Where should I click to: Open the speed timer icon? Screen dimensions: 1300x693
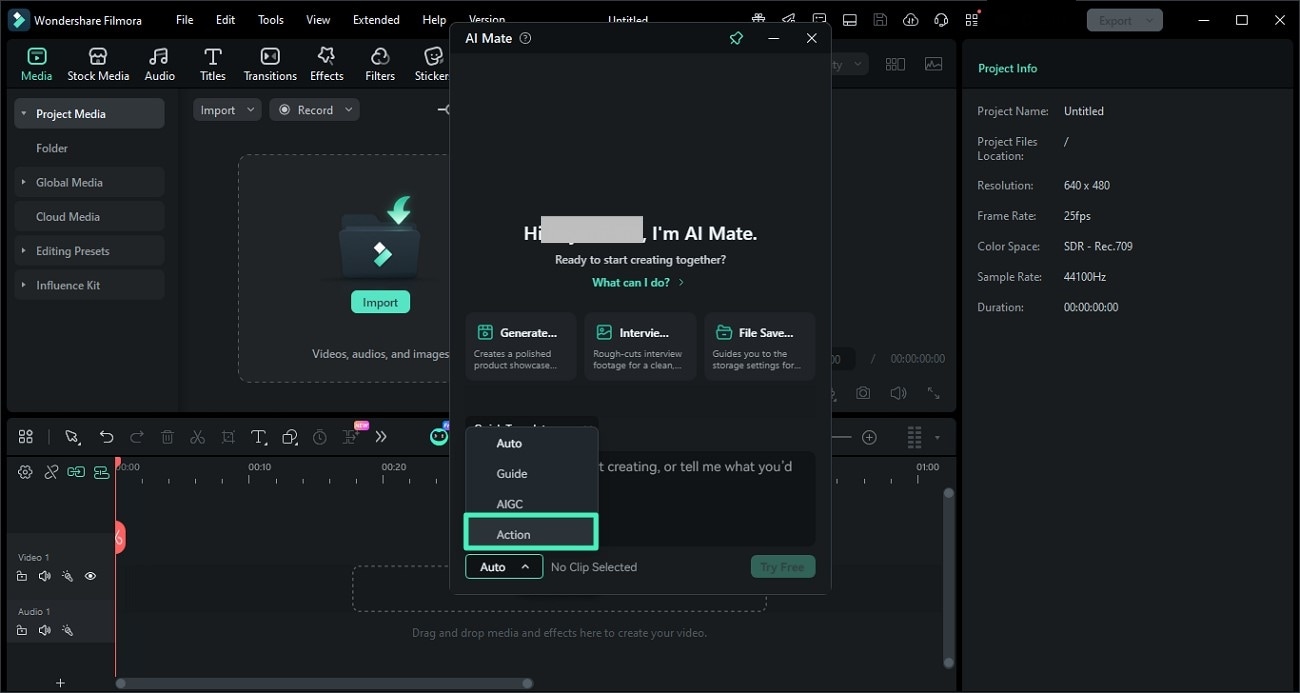(x=320, y=437)
